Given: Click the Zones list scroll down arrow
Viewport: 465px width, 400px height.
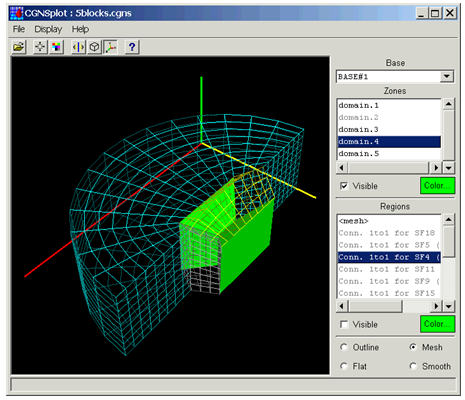Looking at the screenshot, I should point(449,168).
